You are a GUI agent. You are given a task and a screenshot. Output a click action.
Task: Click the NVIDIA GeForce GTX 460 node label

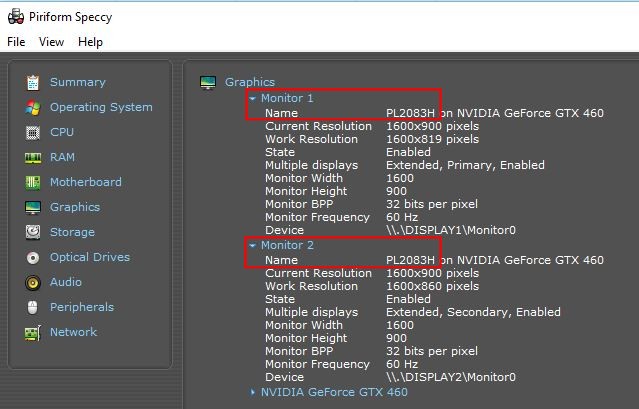[334, 392]
